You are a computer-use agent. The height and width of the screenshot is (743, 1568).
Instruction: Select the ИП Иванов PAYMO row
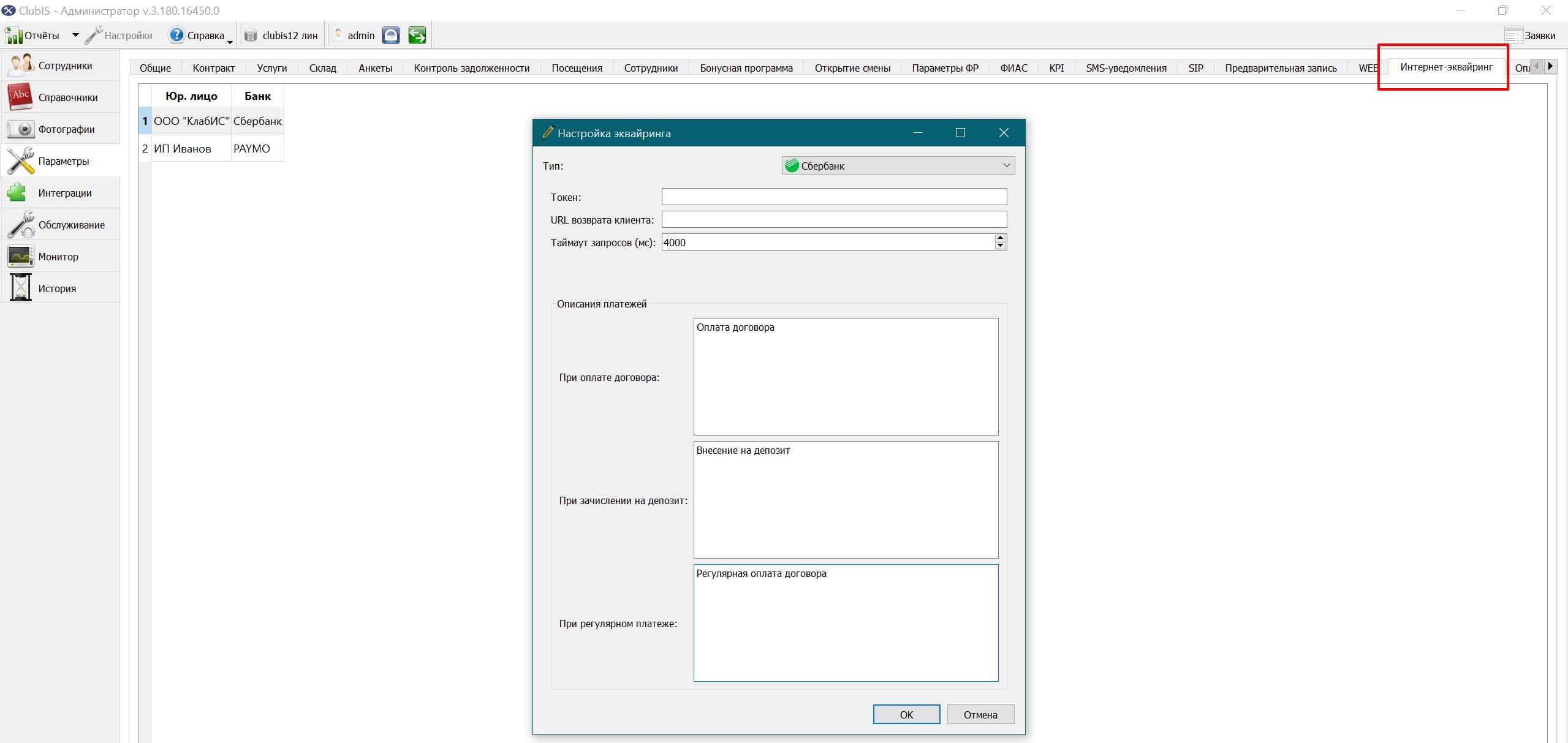click(211, 148)
